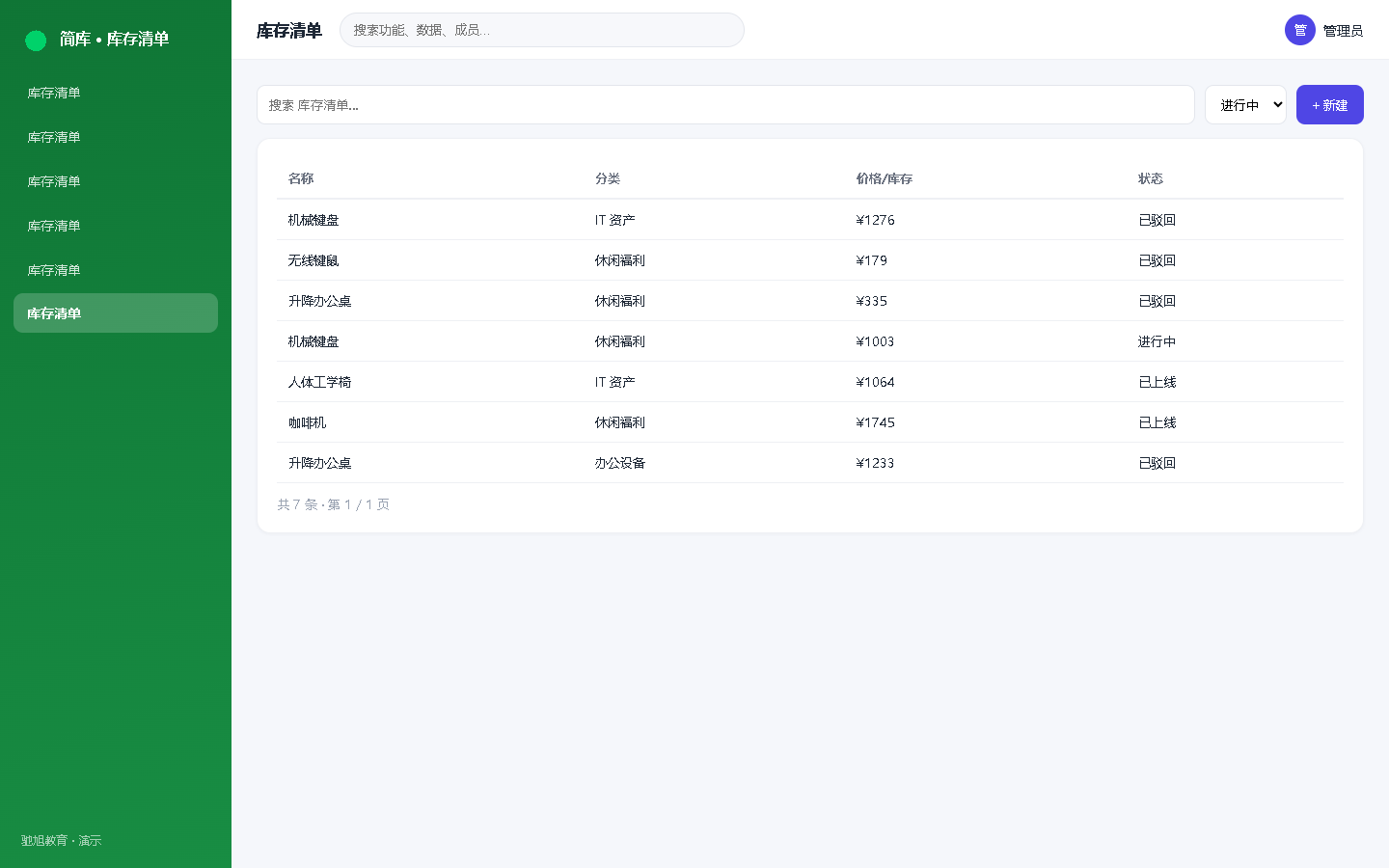Click the 进行中 status in ¥1003 row
This screenshot has width=1389, height=868.
pos(1157,341)
